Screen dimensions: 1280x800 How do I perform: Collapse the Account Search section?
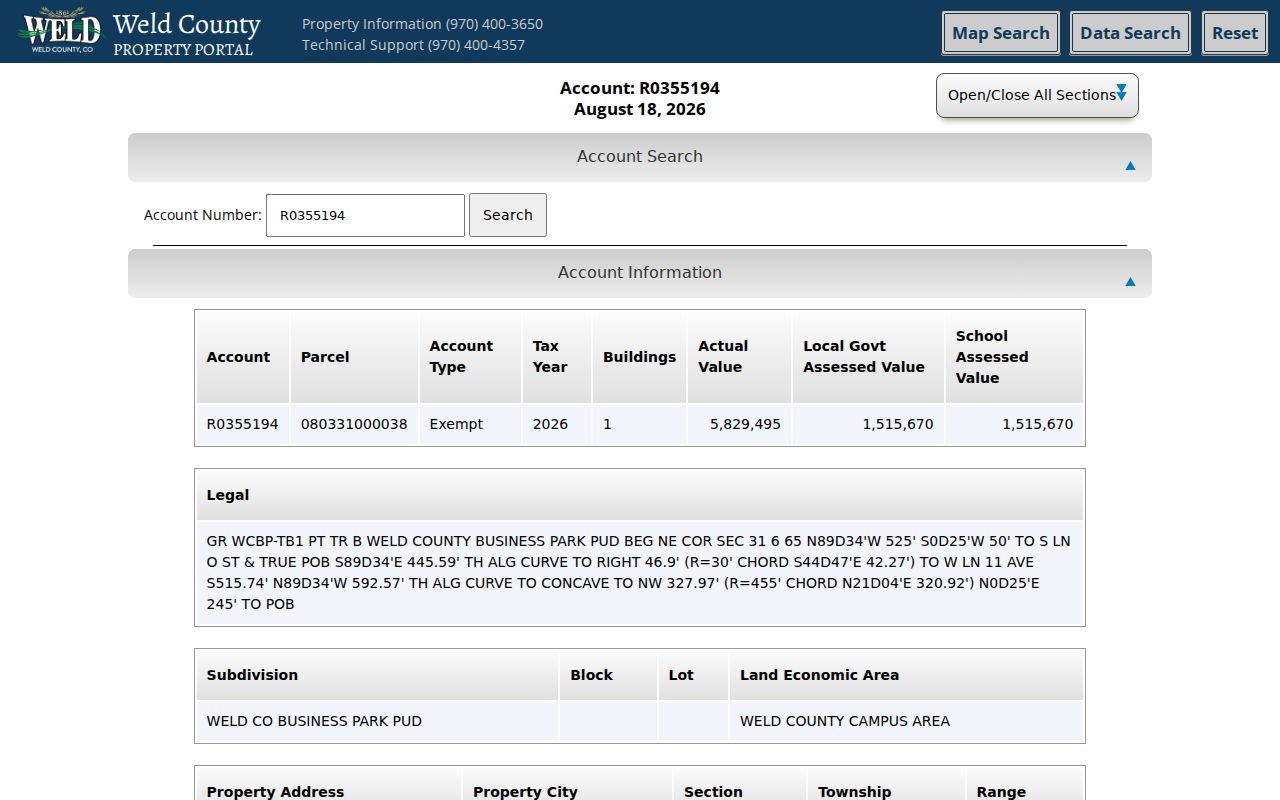640,157
